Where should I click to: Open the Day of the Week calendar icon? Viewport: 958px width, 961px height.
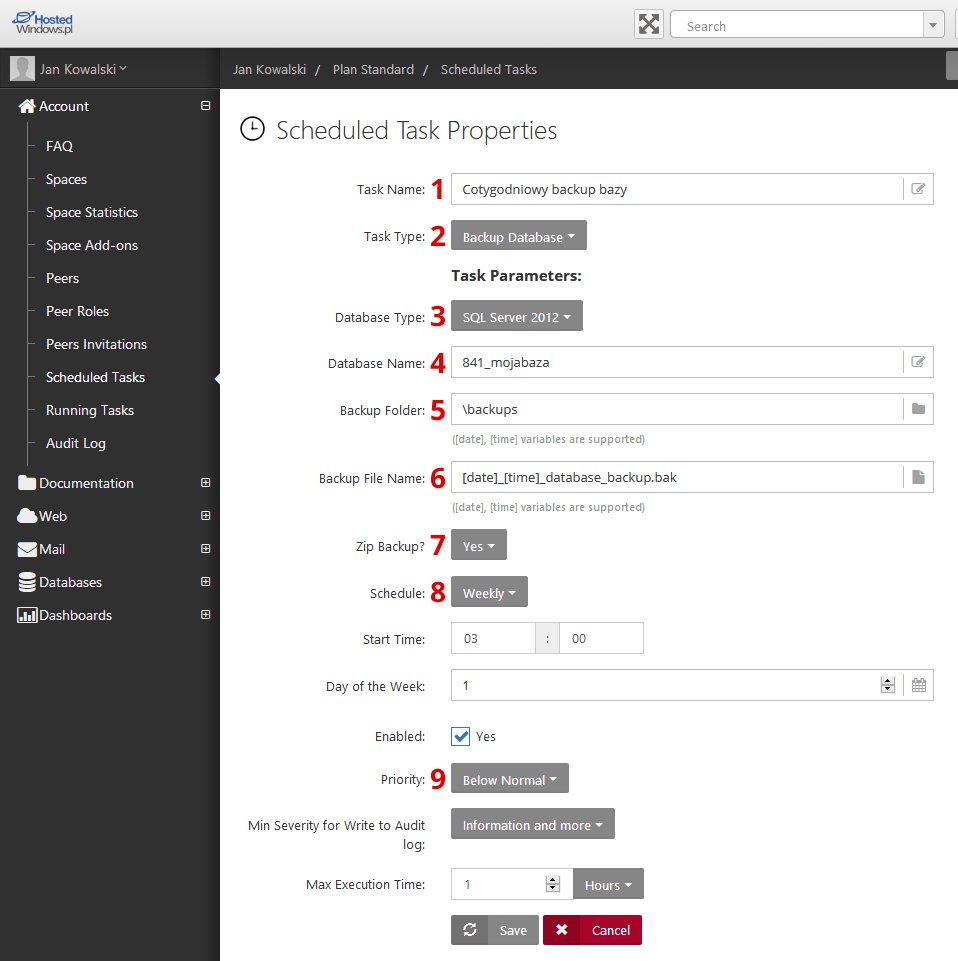click(918, 685)
